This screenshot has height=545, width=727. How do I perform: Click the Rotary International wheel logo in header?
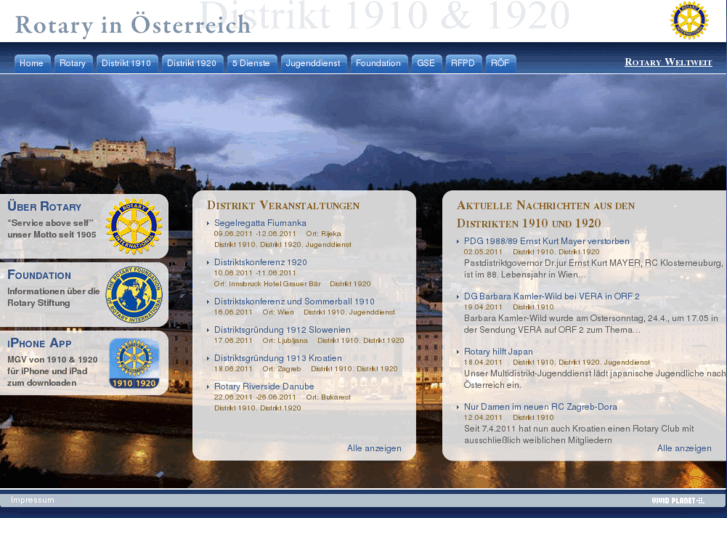point(689,20)
